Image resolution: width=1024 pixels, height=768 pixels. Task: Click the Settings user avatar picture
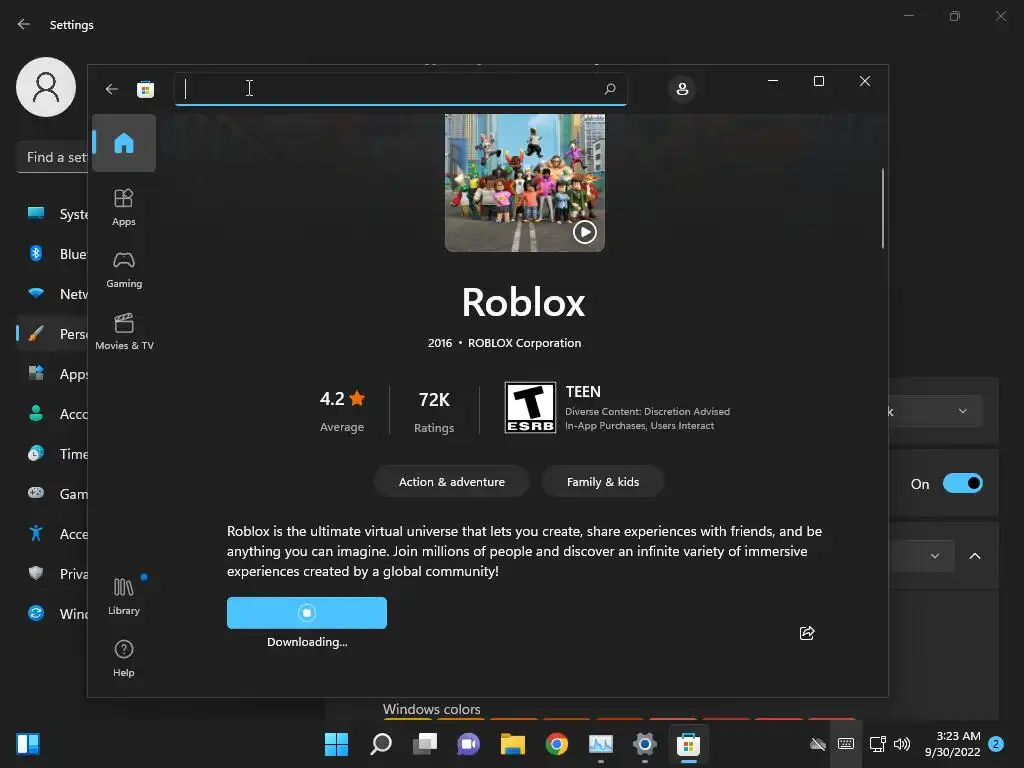tap(46, 87)
